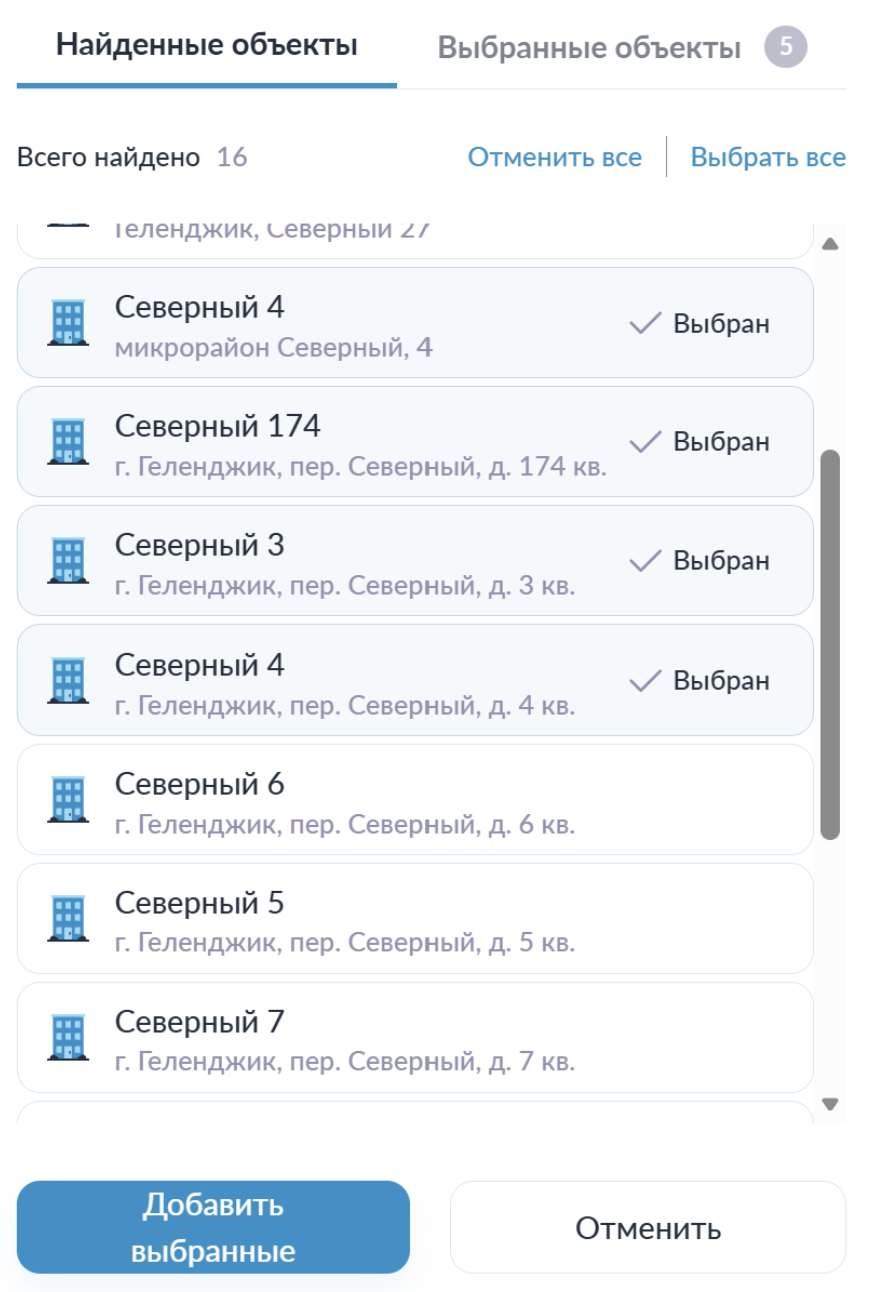This screenshot has width=872, height=1292.
Task: Click the vertical scrollbar thumb of the list
Action: tap(830, 644)
